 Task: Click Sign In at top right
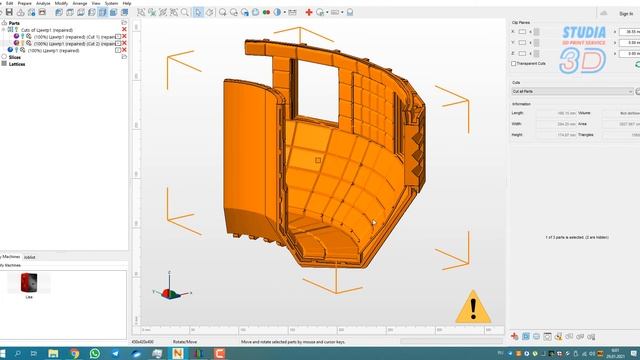626,13
